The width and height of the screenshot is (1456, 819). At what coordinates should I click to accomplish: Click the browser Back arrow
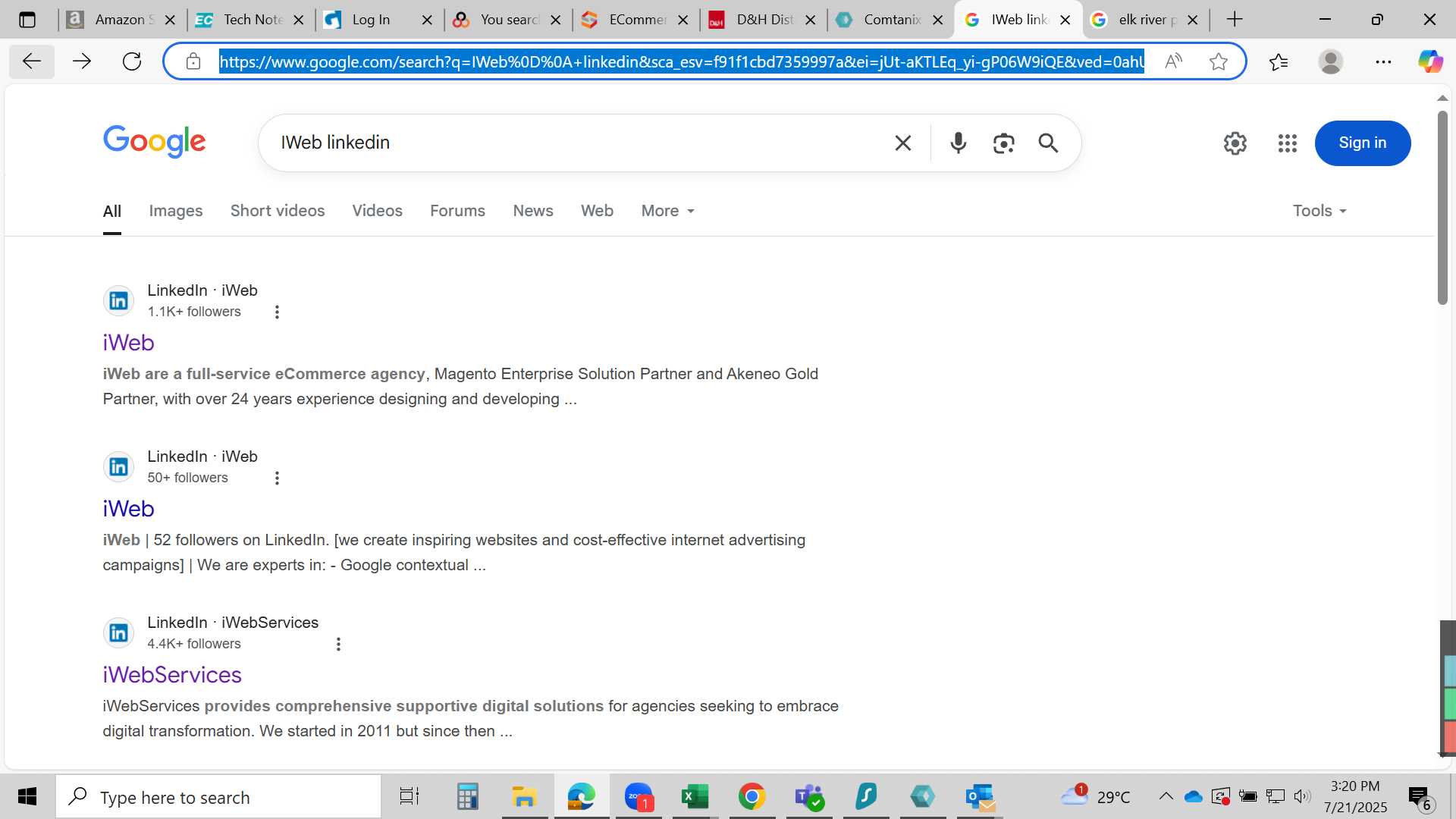[x=32, y=61]
